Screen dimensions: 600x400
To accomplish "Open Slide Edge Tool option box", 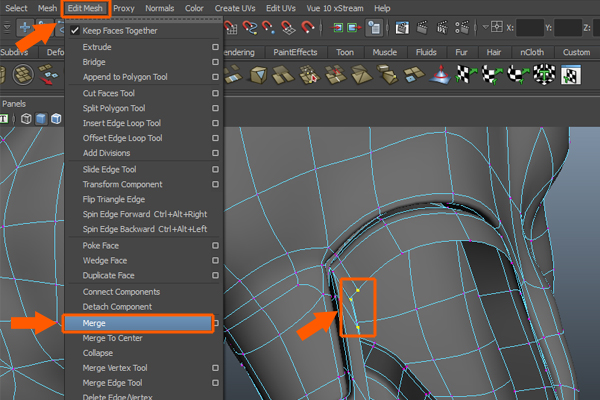I will 215,169.
